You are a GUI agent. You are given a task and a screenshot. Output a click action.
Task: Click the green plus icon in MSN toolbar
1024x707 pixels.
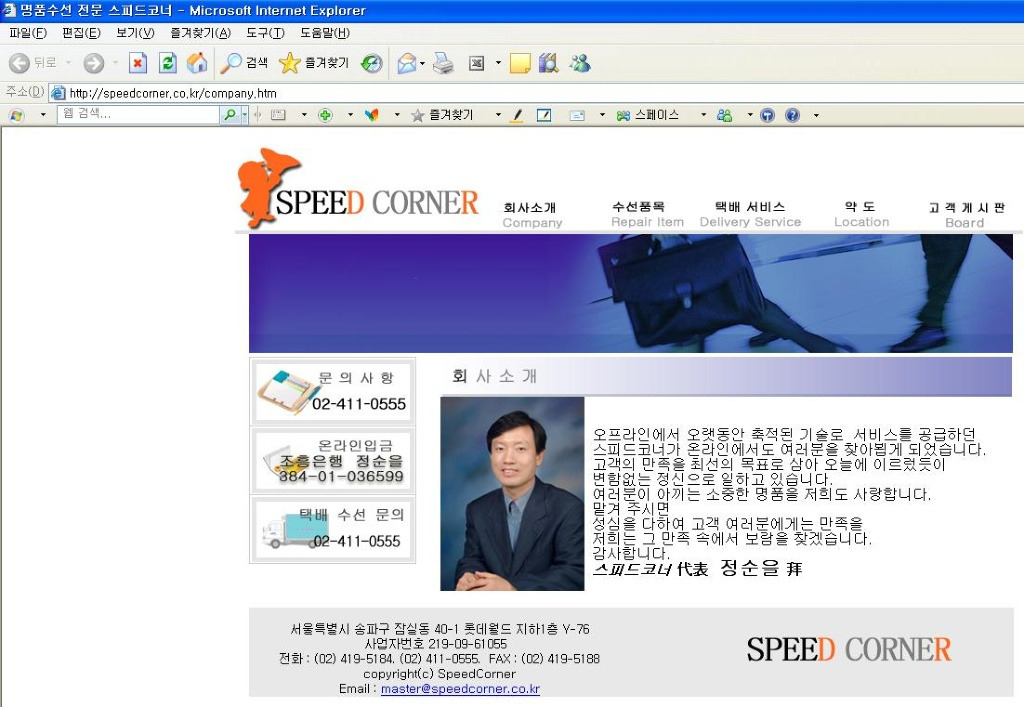325,116
